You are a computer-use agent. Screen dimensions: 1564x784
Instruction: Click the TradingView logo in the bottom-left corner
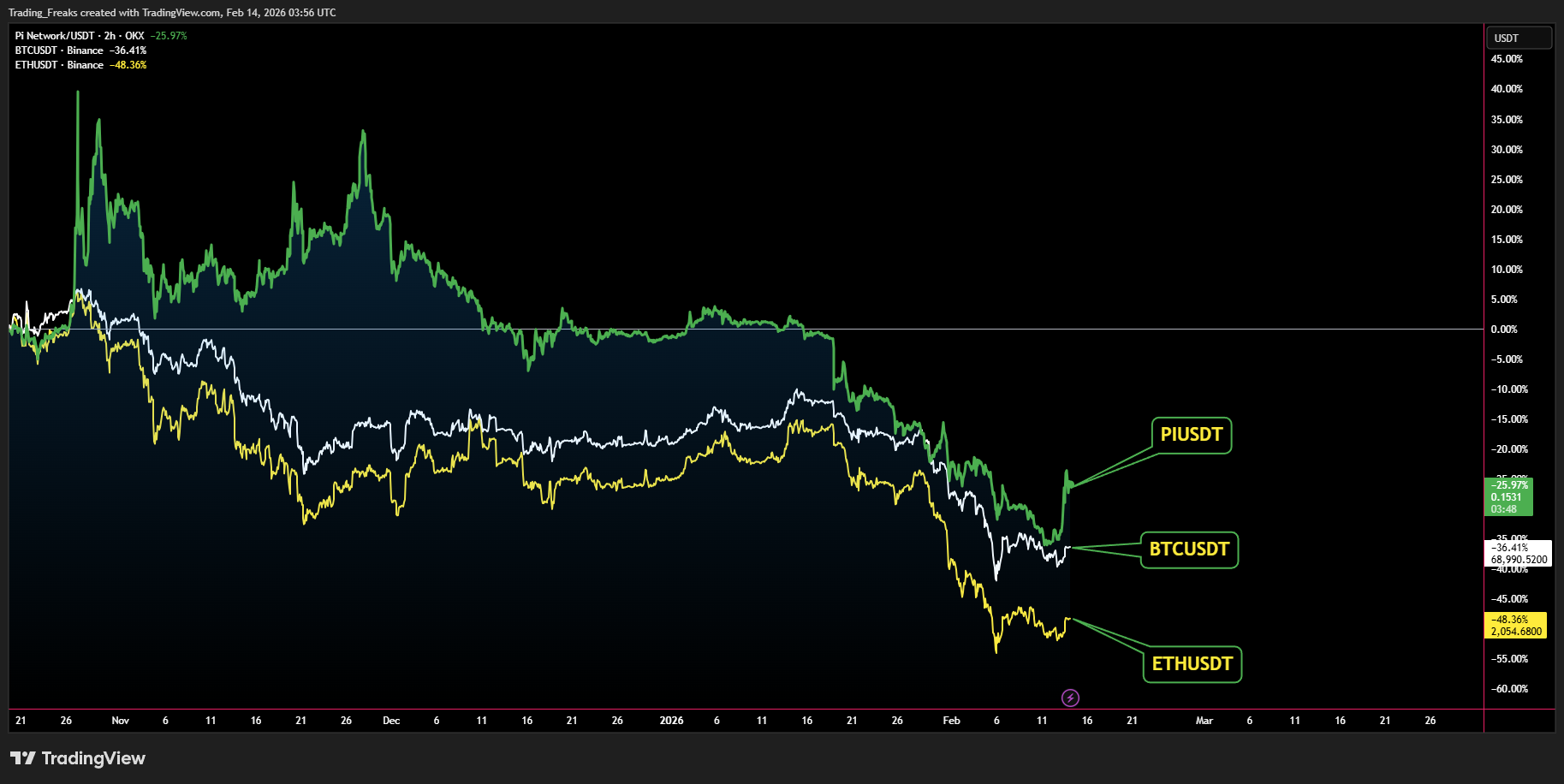75,757
